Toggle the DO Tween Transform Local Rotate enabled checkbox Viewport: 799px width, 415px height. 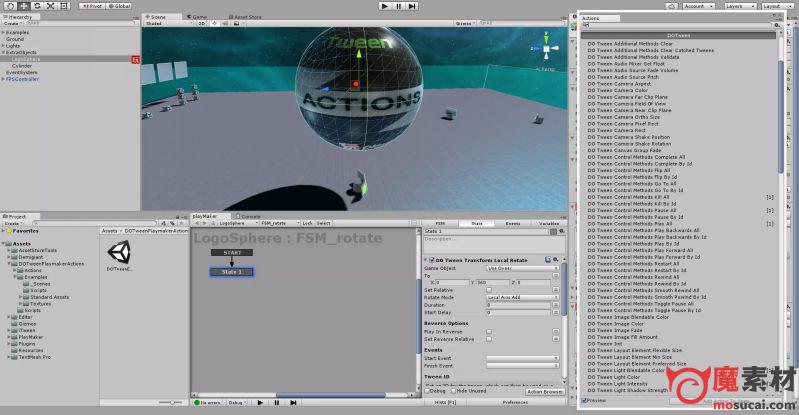[x=432, y=260]
